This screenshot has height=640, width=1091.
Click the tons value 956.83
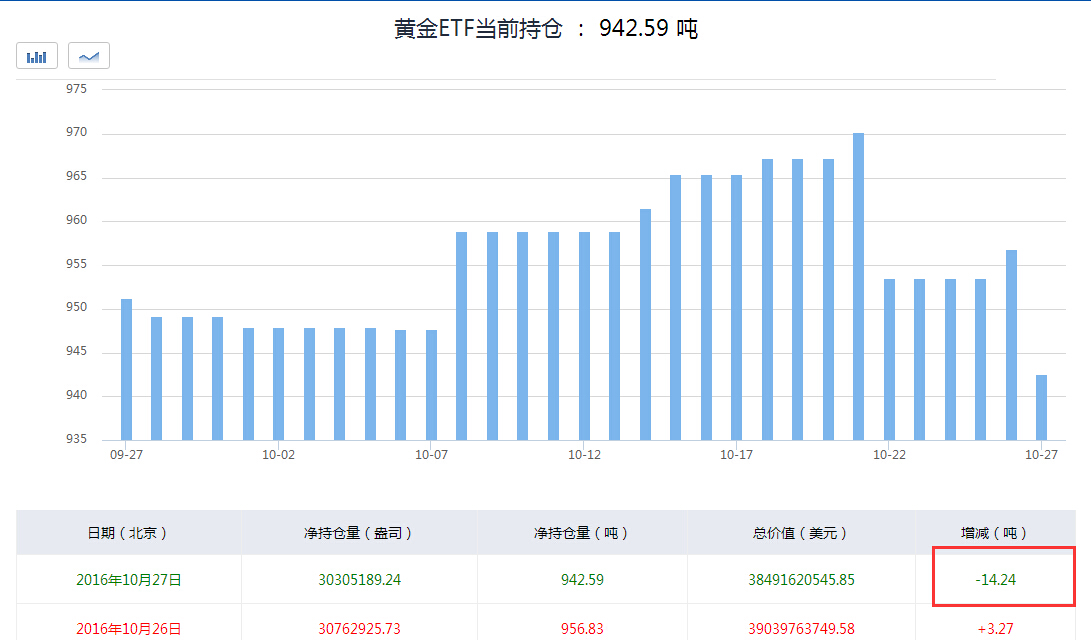click(582, 629)
